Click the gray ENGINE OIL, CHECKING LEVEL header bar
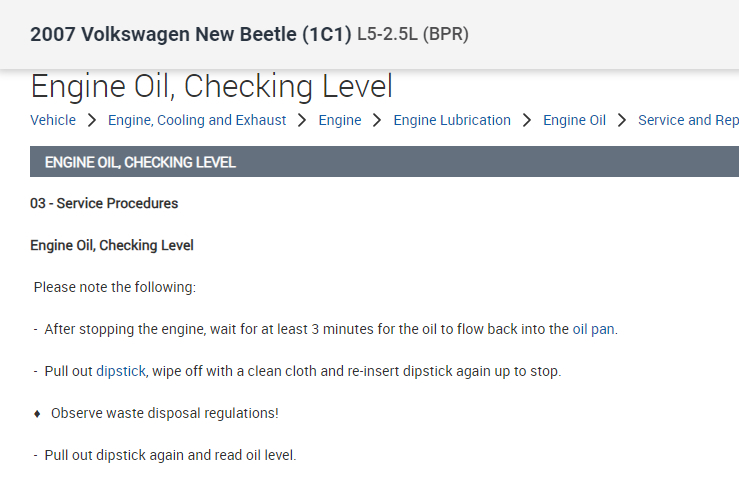This screenshot has height=482, width=739. [384, 162]
